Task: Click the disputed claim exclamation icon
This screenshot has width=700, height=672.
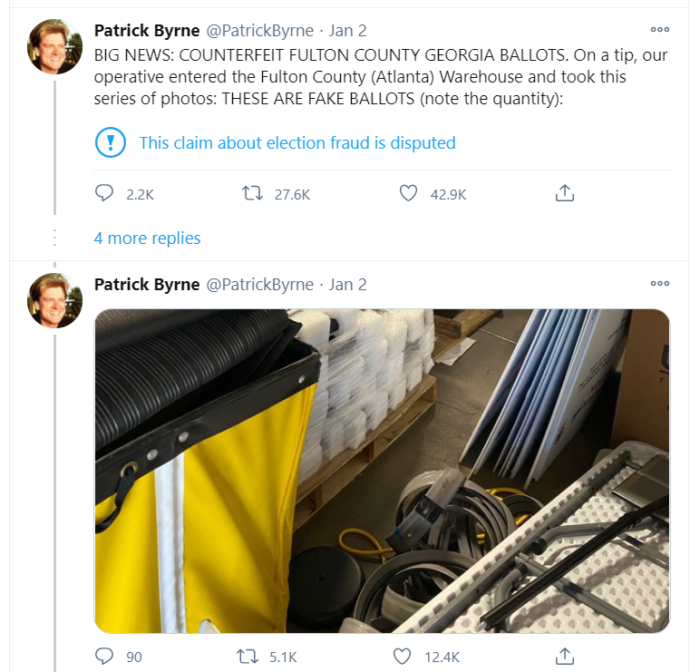Action: click(110, 143)
